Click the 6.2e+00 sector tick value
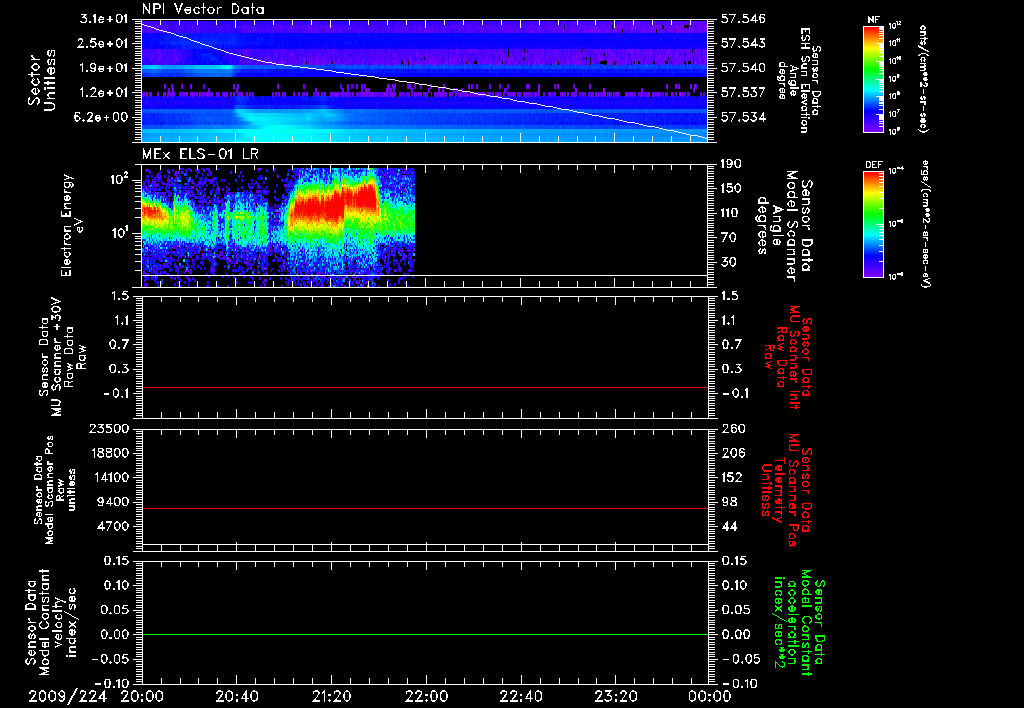The image size is (1024, 708). point(103,118)
